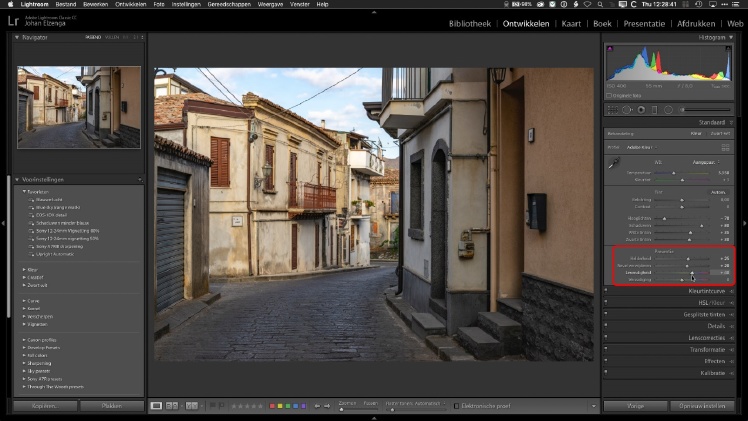Switch to the Afdrukken module

696,24
